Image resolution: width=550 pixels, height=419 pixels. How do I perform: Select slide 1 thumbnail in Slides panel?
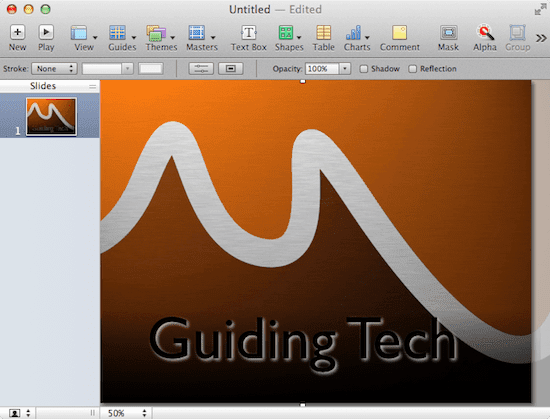coord(51,116)
